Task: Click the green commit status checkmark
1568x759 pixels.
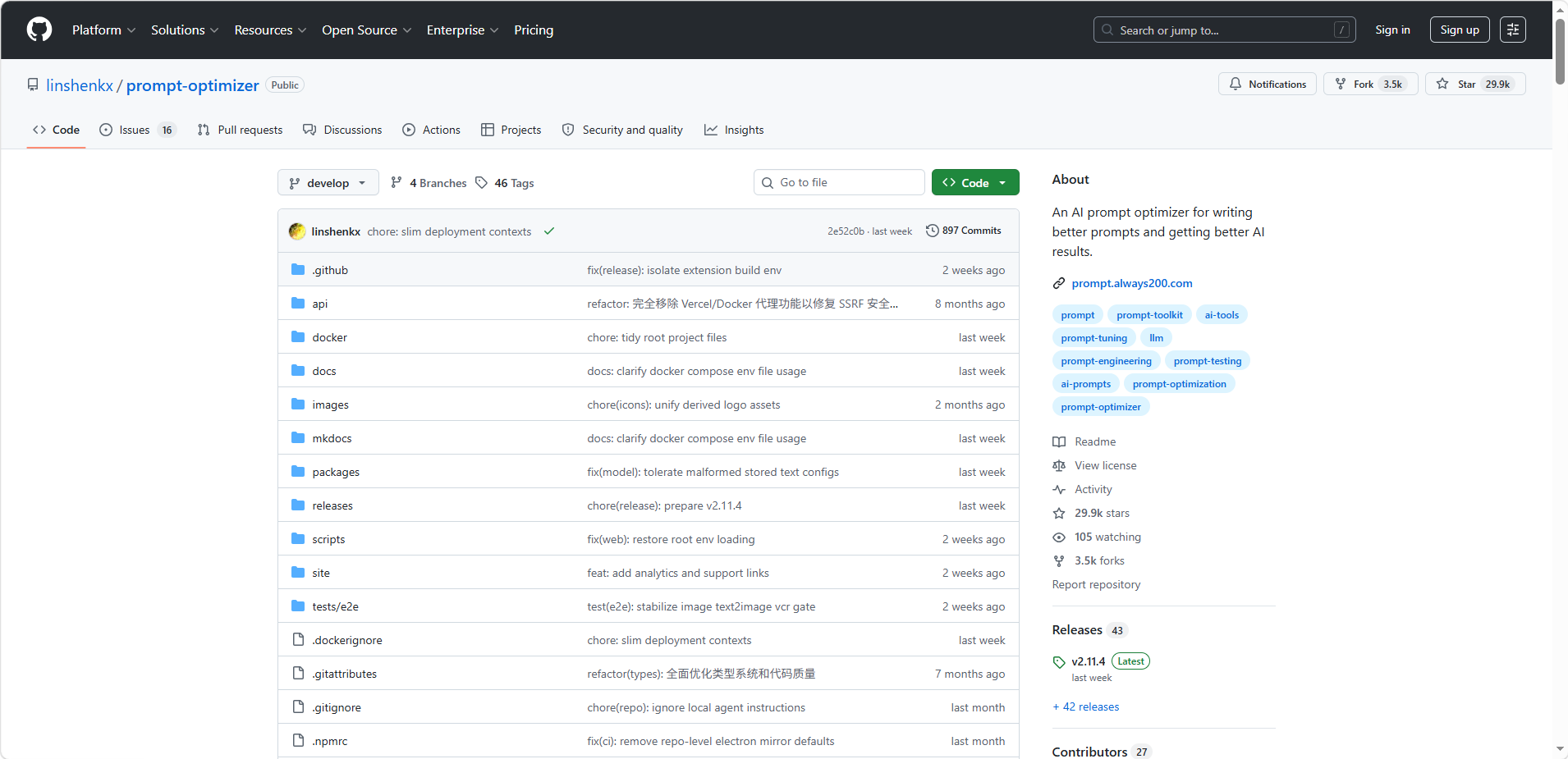Action: coord(549,231)
